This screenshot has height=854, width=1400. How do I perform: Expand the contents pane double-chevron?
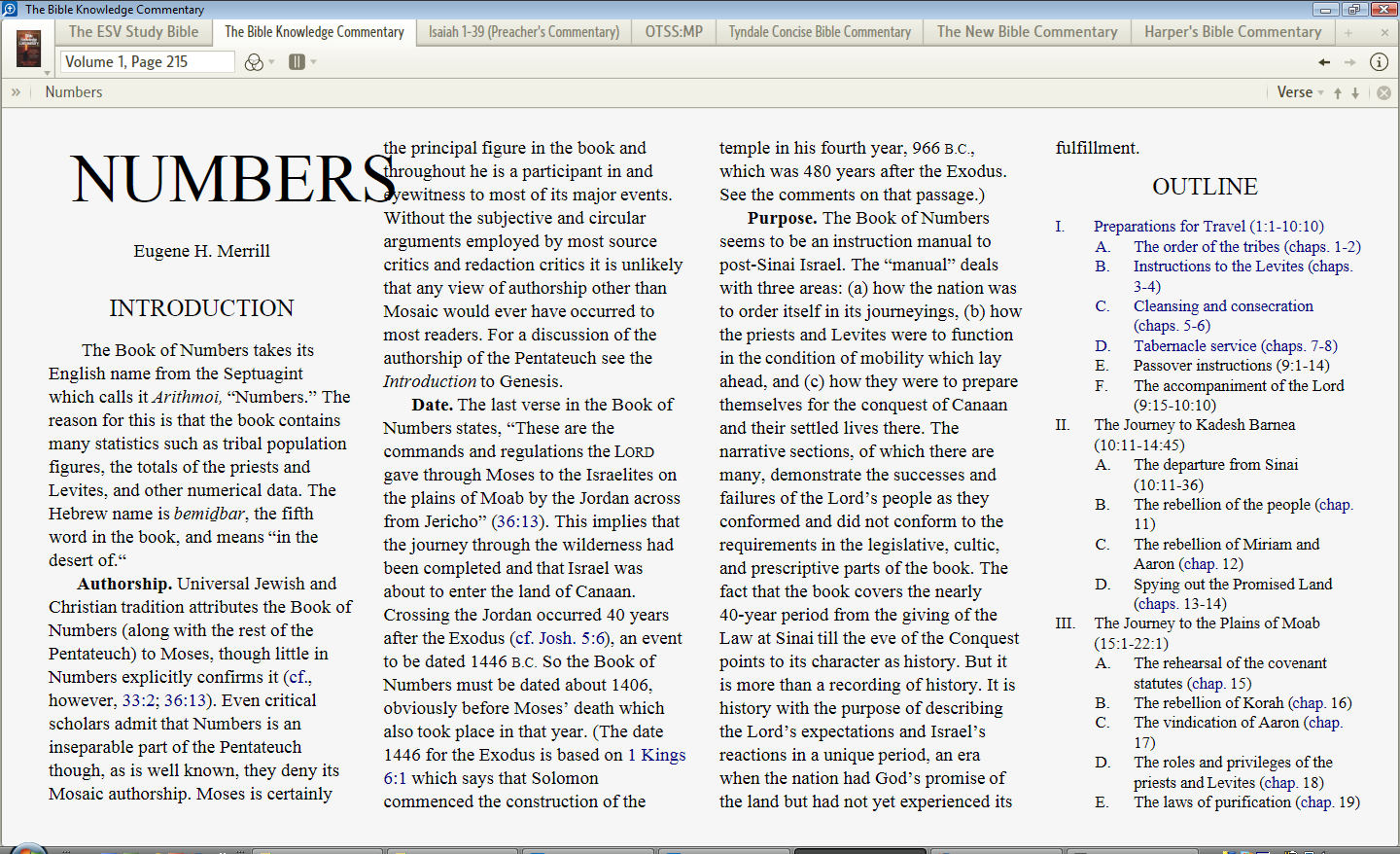16,92
